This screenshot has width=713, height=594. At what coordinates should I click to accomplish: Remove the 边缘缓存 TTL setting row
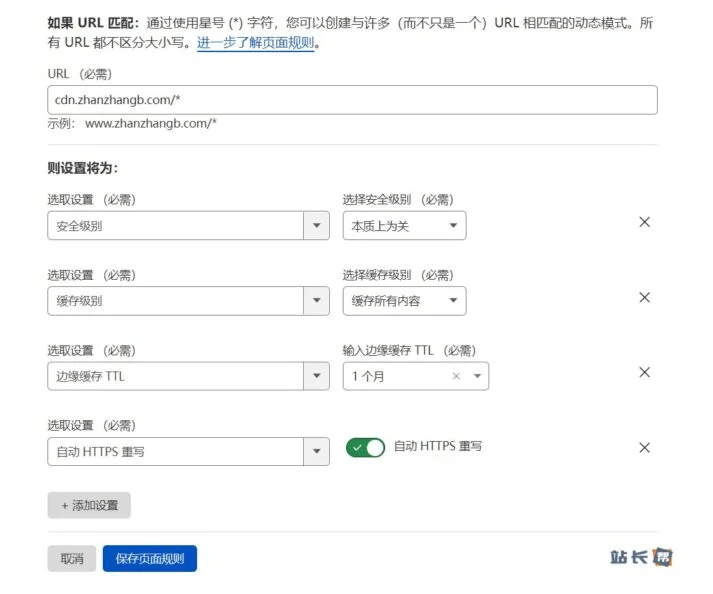pyautogui.click(x=644, y=372)
